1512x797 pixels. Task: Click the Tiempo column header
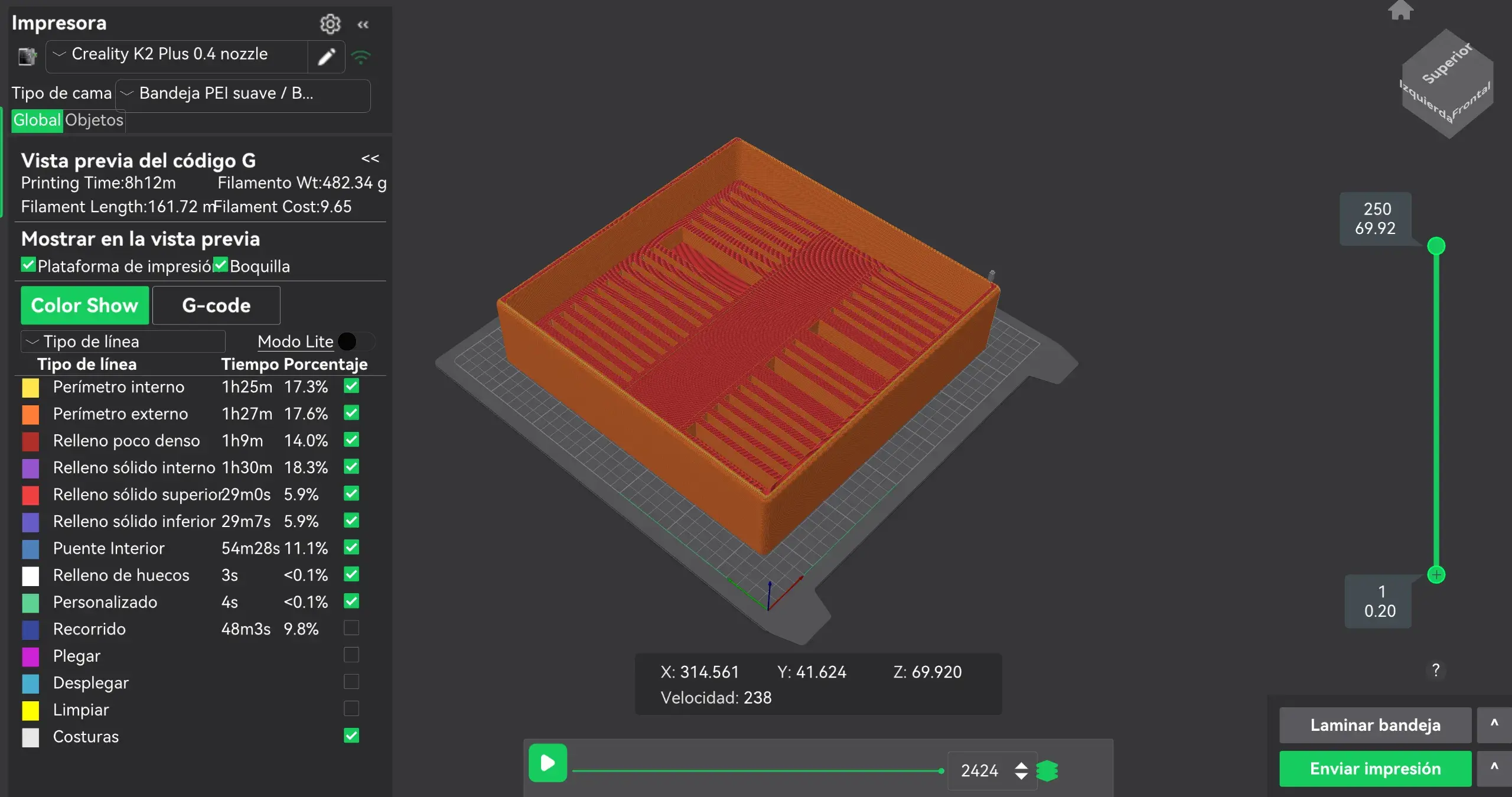(250, 365)
